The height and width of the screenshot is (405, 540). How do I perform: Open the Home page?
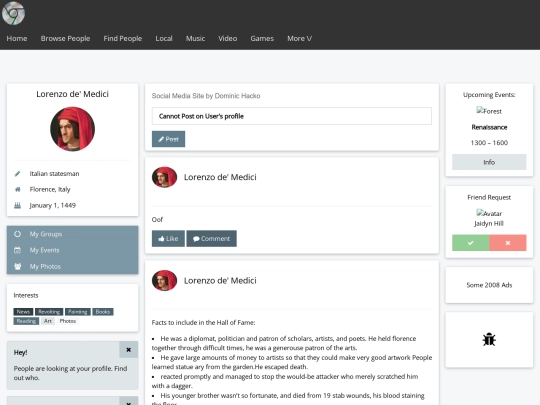[17, 39]
